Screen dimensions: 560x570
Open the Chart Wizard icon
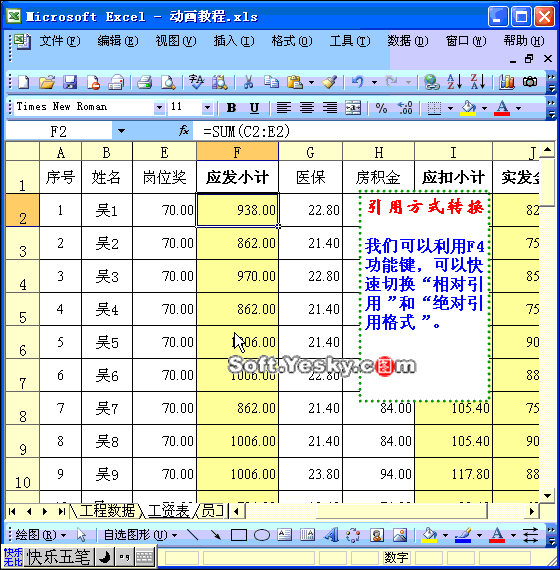click(507, 82)
